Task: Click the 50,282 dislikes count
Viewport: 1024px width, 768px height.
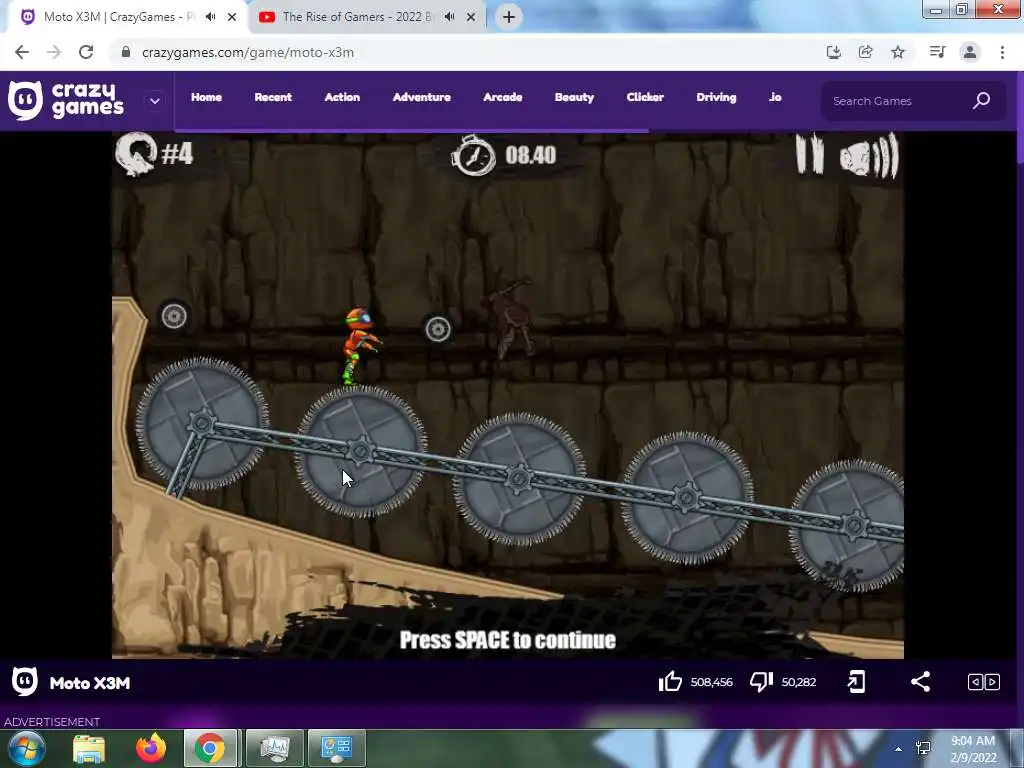Action: click(799, 682)
